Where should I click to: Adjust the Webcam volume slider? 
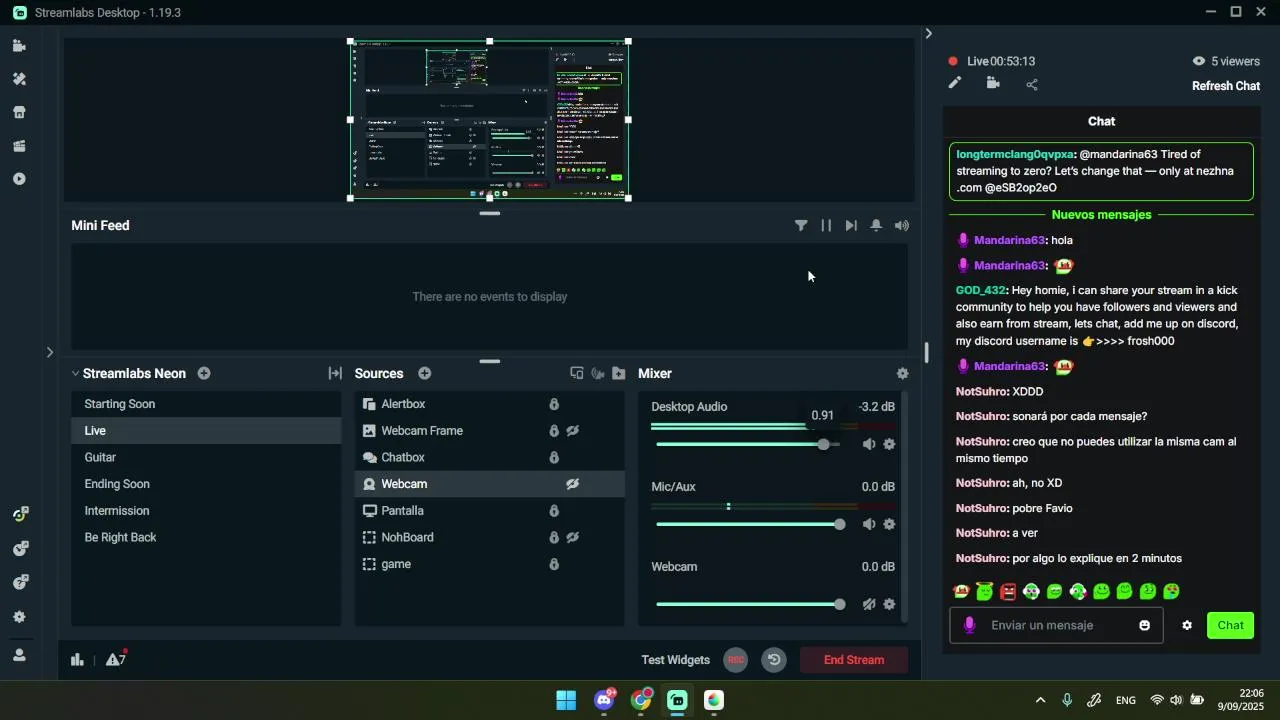click(748, 604)
